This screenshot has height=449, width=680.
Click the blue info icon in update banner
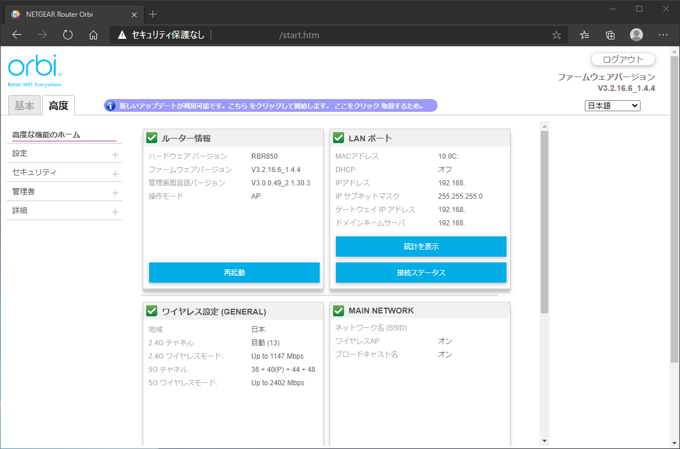[x=110, y=105]
